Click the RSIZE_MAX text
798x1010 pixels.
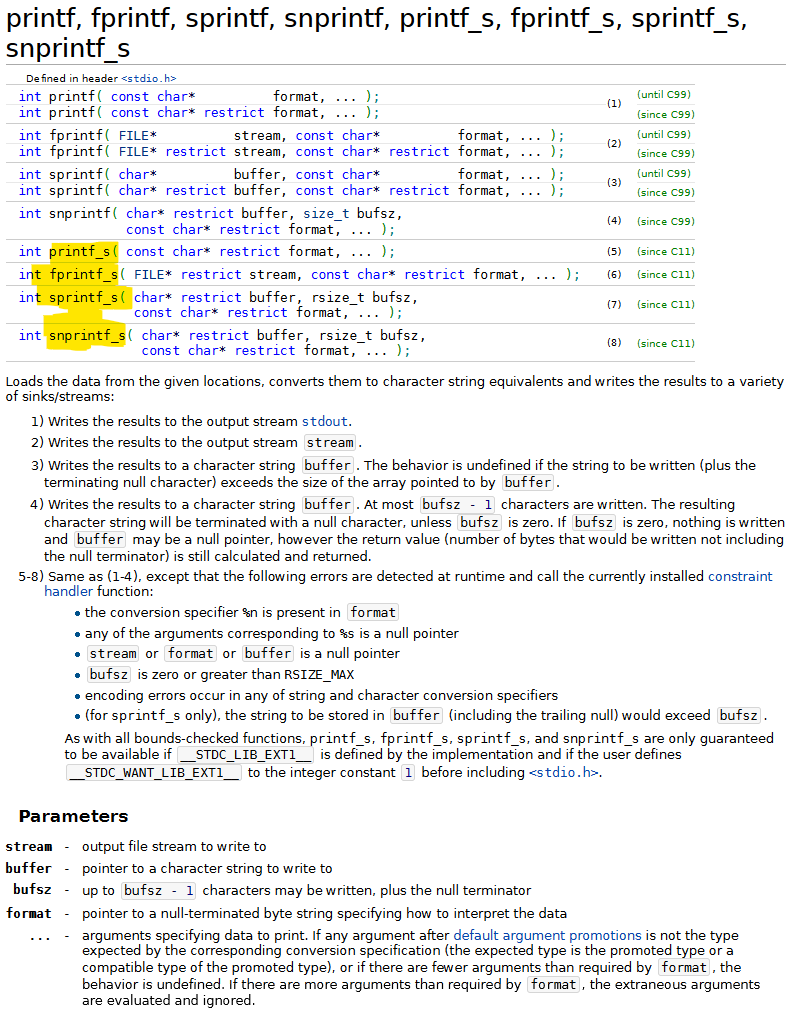click(x=319, y=675)
